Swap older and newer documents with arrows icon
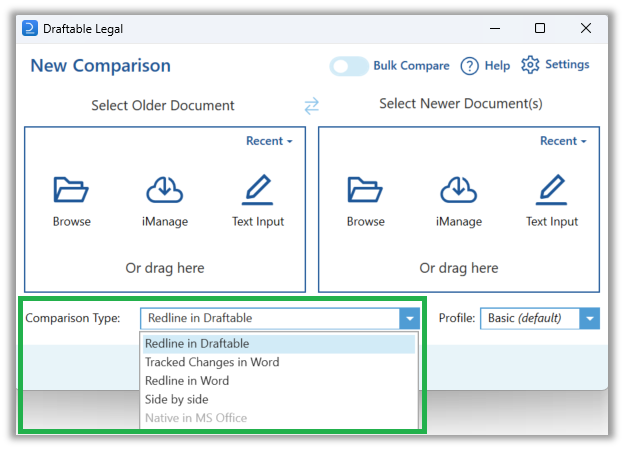The height and width of the screenshot is (450, 624). [311, 105]
